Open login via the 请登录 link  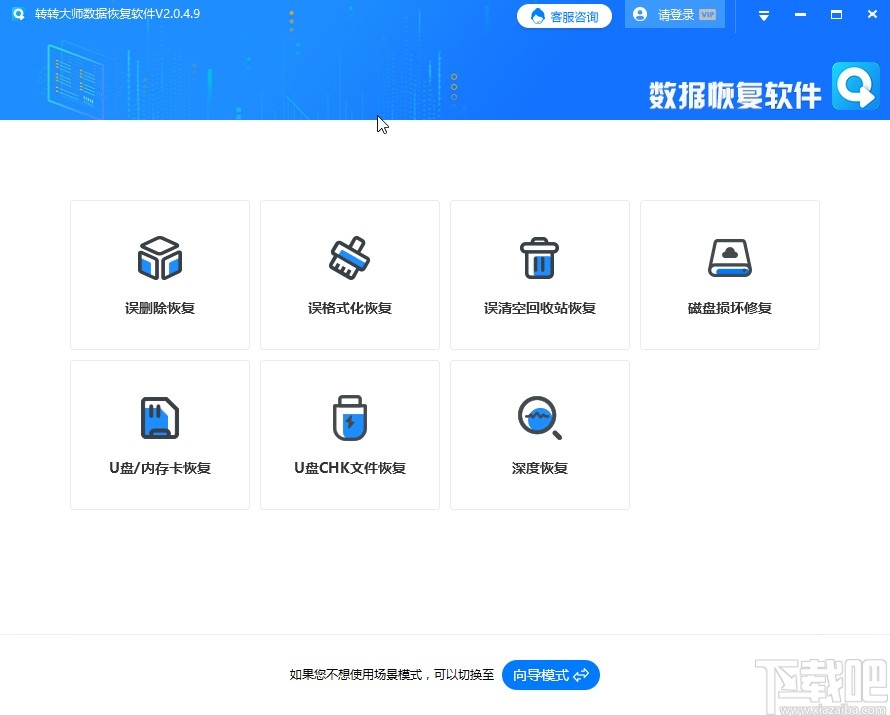675,14
